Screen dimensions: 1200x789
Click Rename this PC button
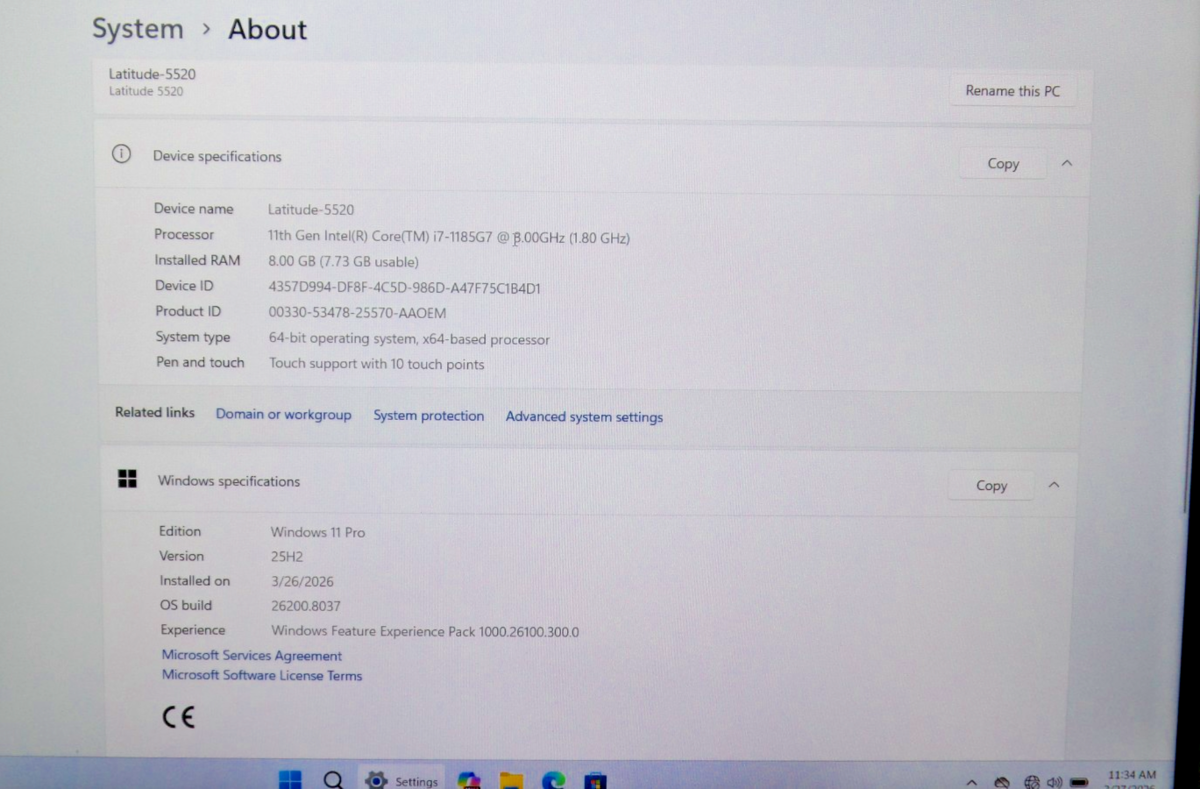(x=1012, y=91)
